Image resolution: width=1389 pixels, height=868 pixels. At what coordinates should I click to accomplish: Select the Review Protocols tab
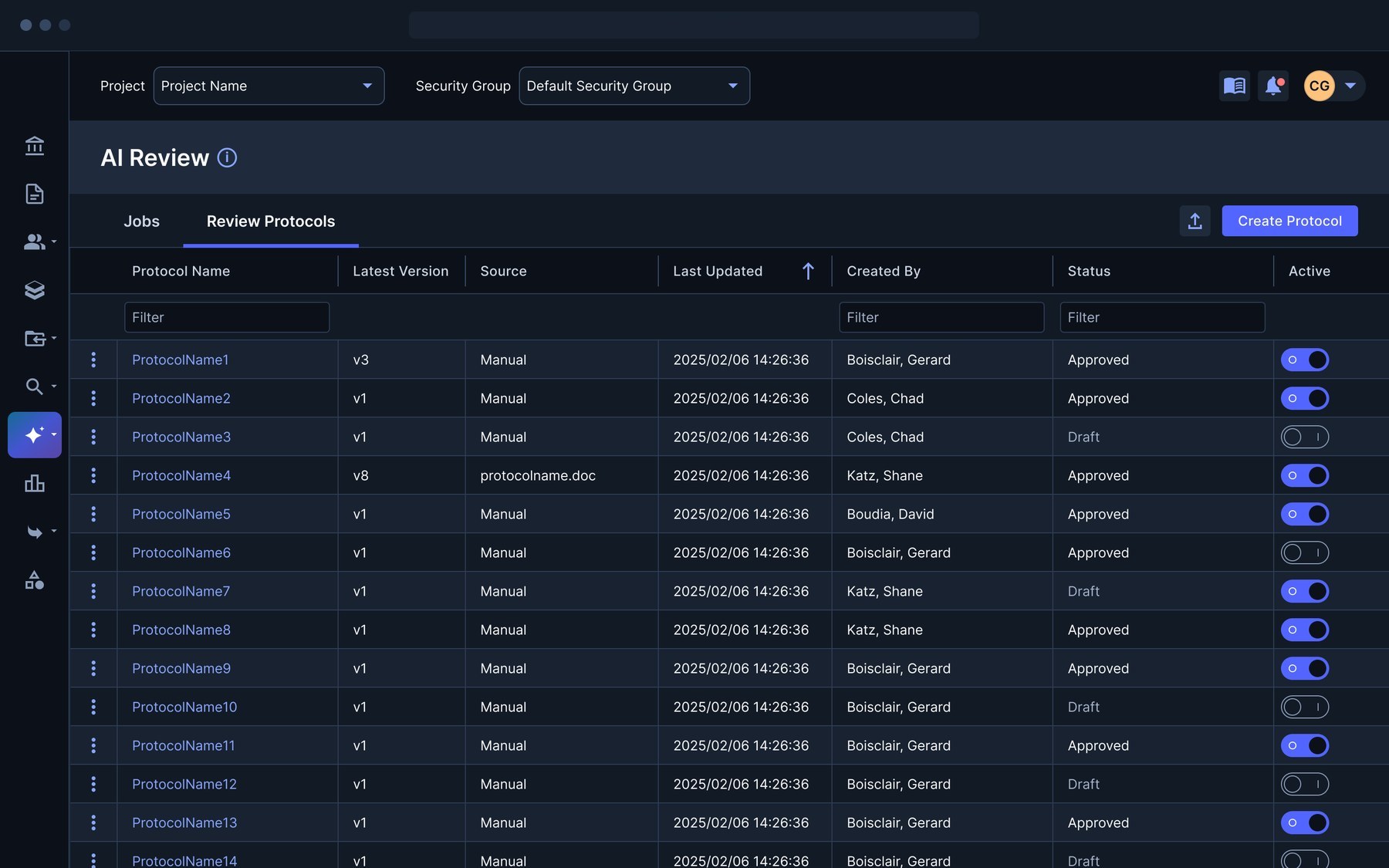271,221
